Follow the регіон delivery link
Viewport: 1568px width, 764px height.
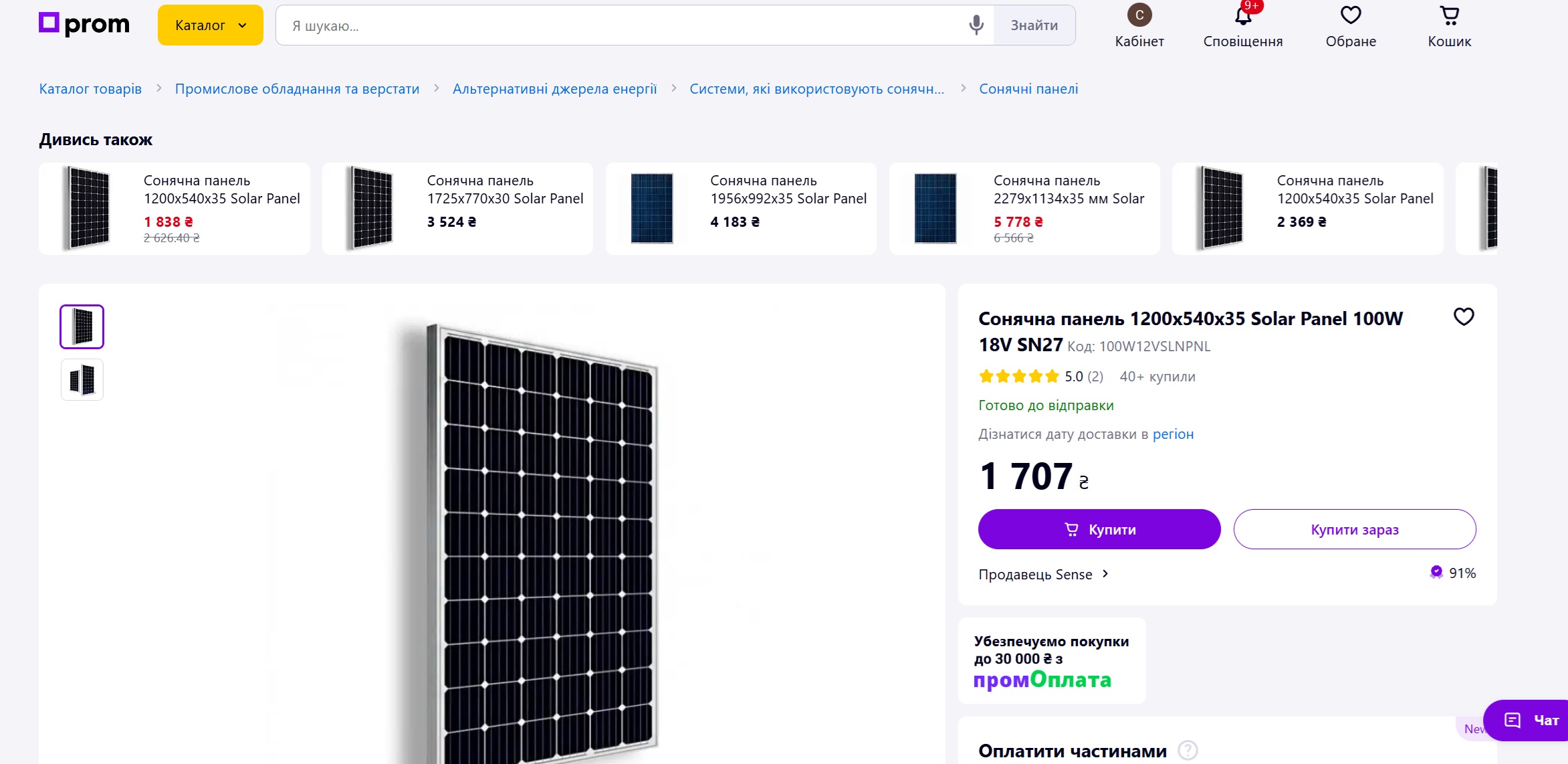click(x=1173, y=434)
